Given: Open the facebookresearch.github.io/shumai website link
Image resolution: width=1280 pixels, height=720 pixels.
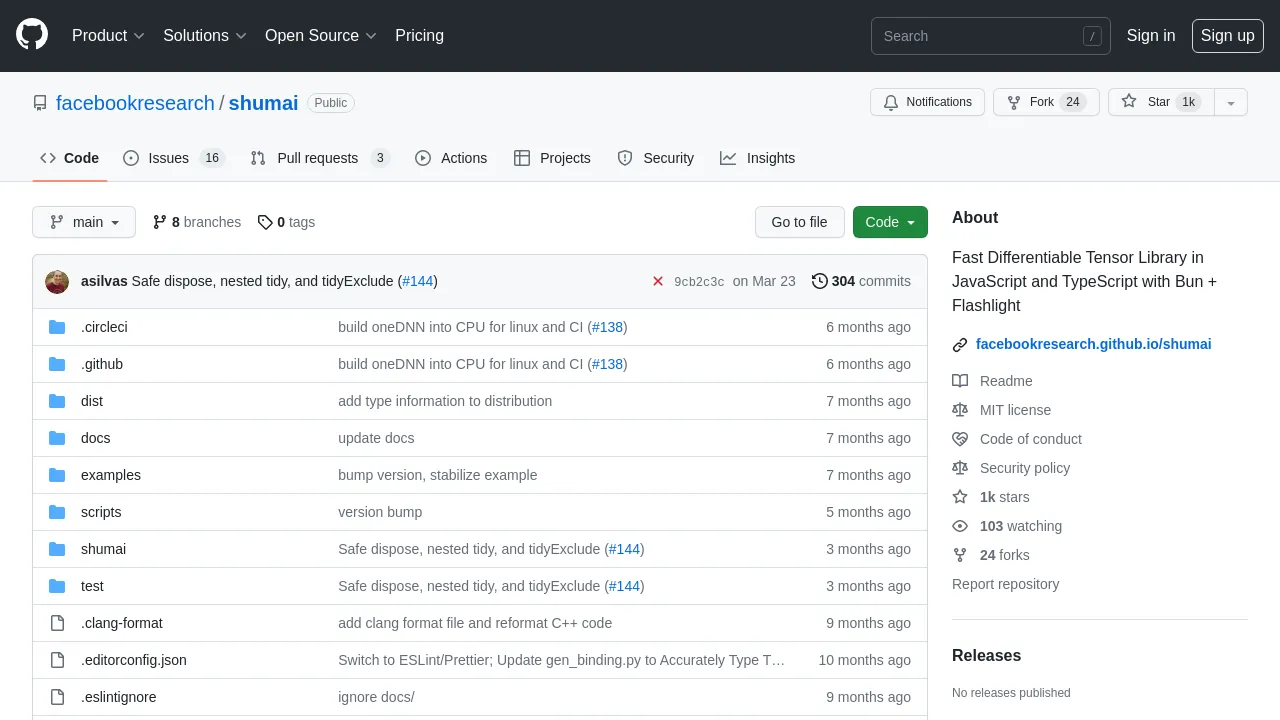Looking at the screenshot, I should [1093, 344].
